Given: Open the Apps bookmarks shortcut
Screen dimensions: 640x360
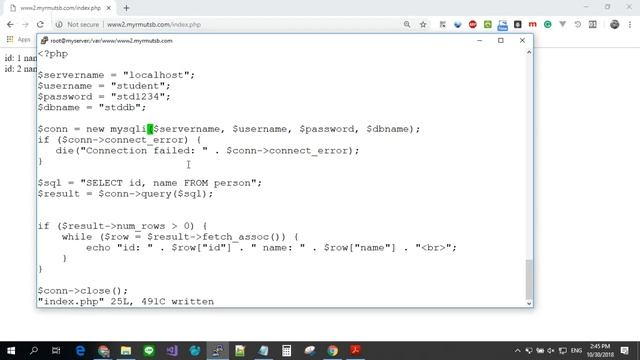Looking at the screenshot, I should click(x=18, y=39).
